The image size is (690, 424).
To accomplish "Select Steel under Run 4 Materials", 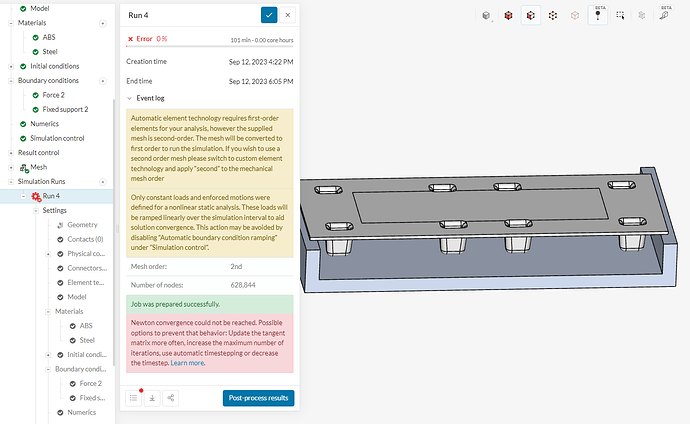I will (x=87, y=340).
